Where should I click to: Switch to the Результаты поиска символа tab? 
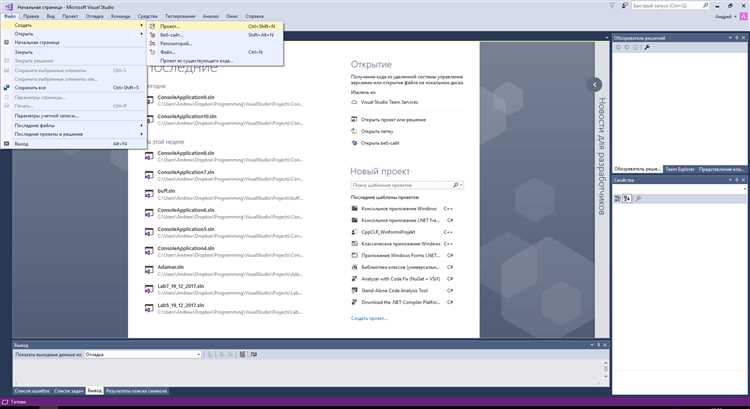click(x=136, y=391)
